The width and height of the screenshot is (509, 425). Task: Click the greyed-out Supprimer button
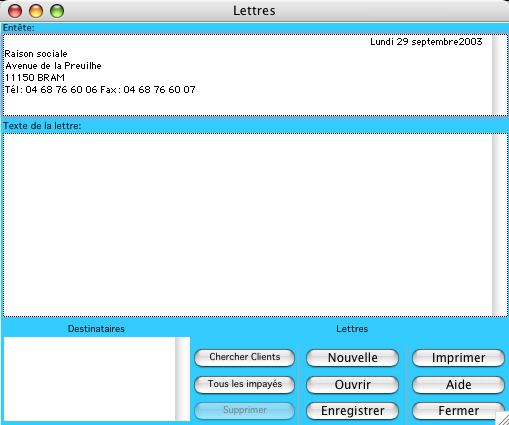coord(244,410)
